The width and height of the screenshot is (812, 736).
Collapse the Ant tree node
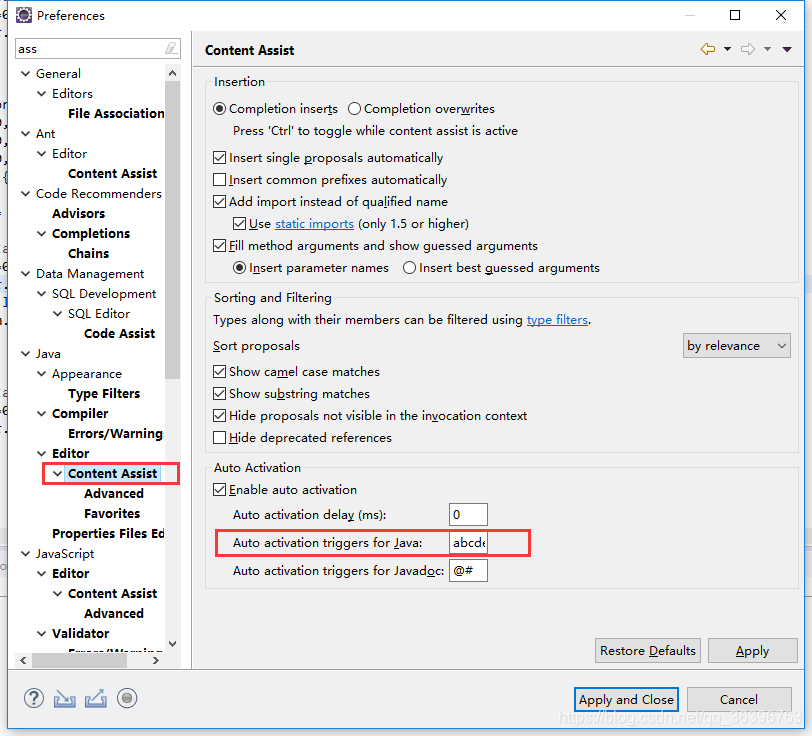click(x=25, y=134)
